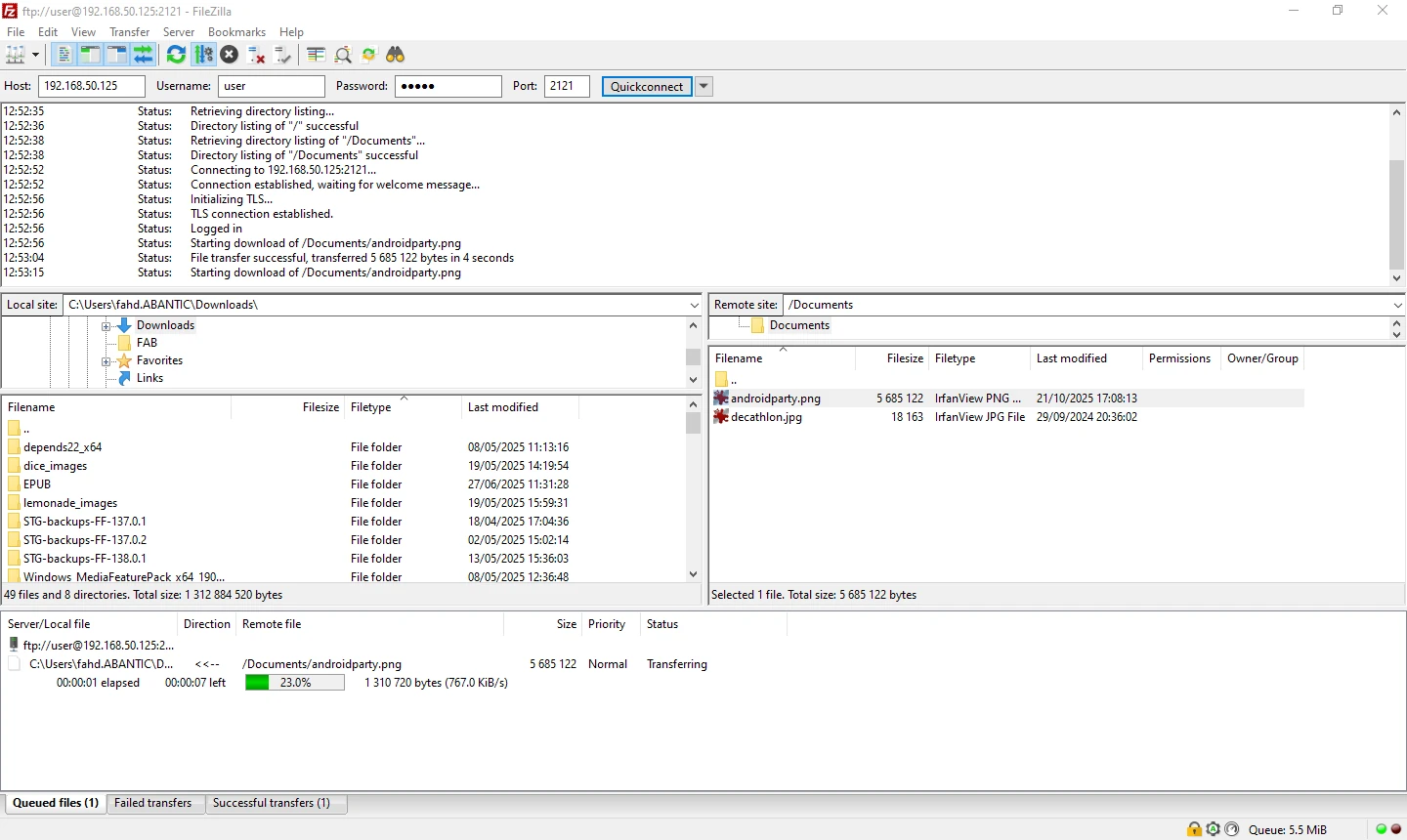Click the TLS lock icon in status bar
This screenshot has width=1407, height=840.
click(x=1194, y=829)
